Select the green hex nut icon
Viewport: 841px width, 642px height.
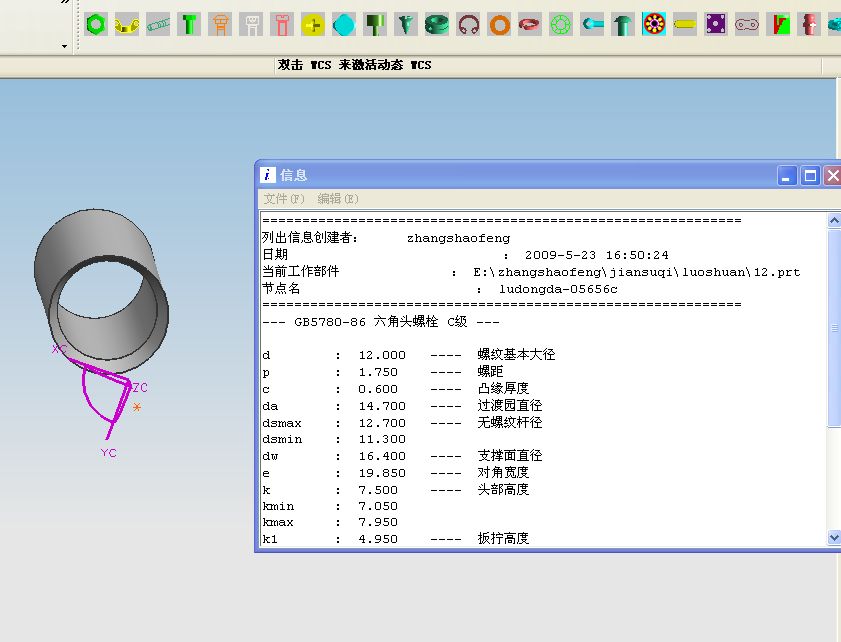click(x=96, y=25)
